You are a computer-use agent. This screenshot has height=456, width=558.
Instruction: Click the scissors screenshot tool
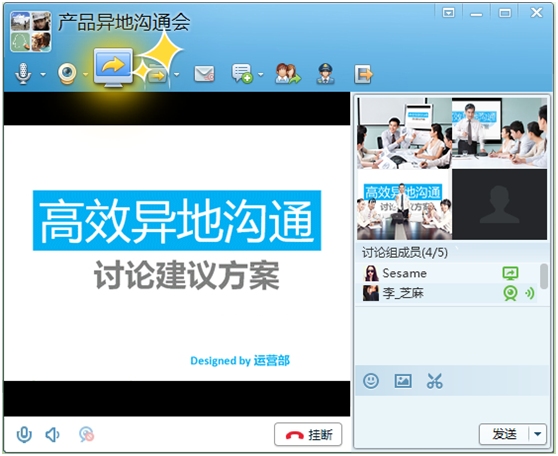tap(435, 381)
